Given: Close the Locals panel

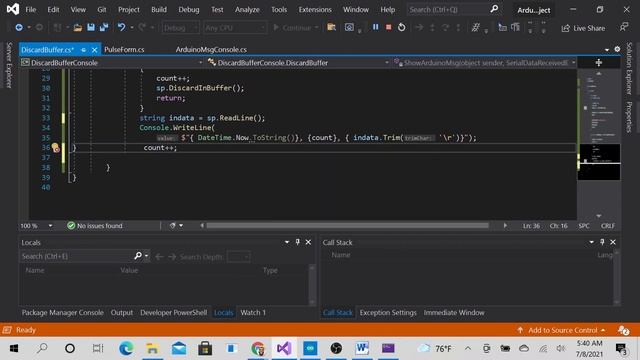Looking at the screenshot, I should coord(309,242).
